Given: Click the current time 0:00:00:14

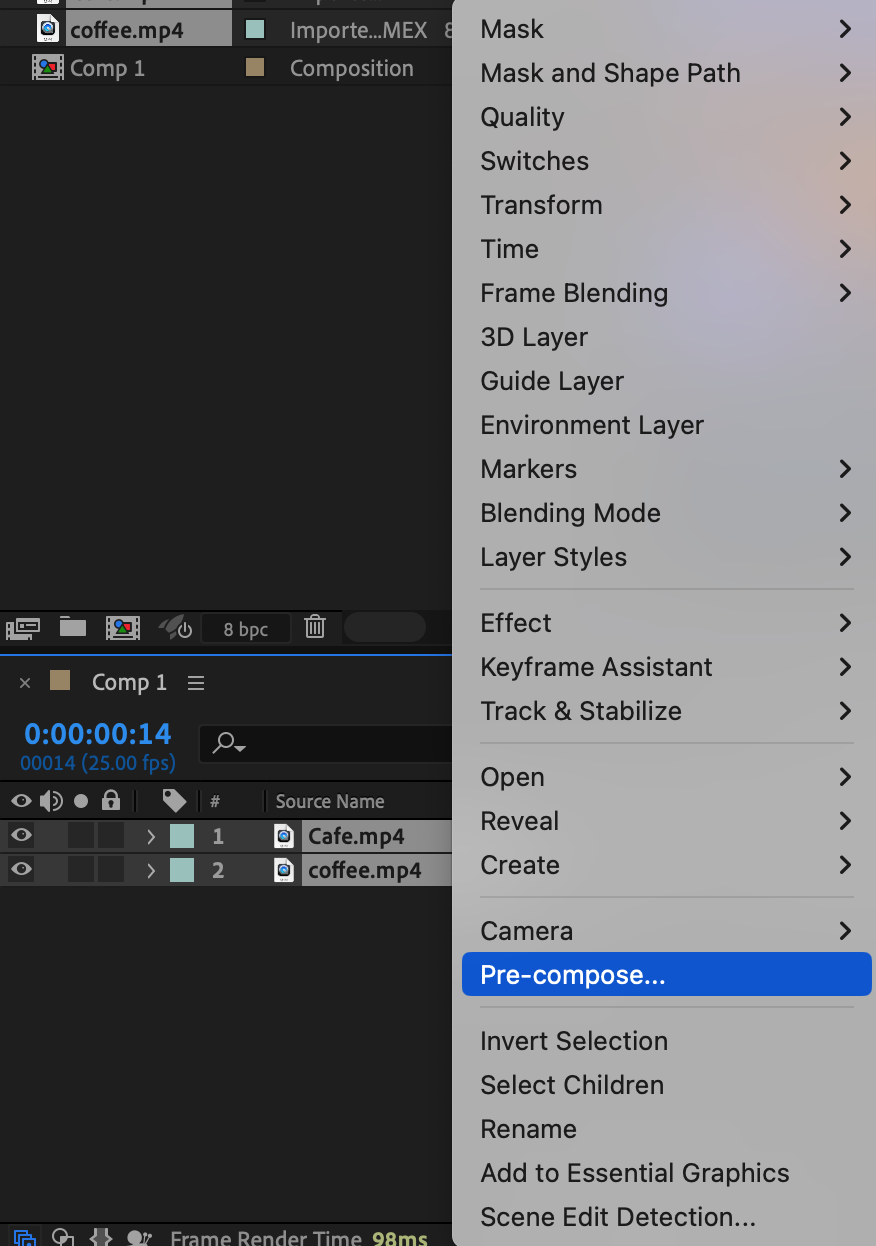Looking at the screenshot, I should point(98,734).
